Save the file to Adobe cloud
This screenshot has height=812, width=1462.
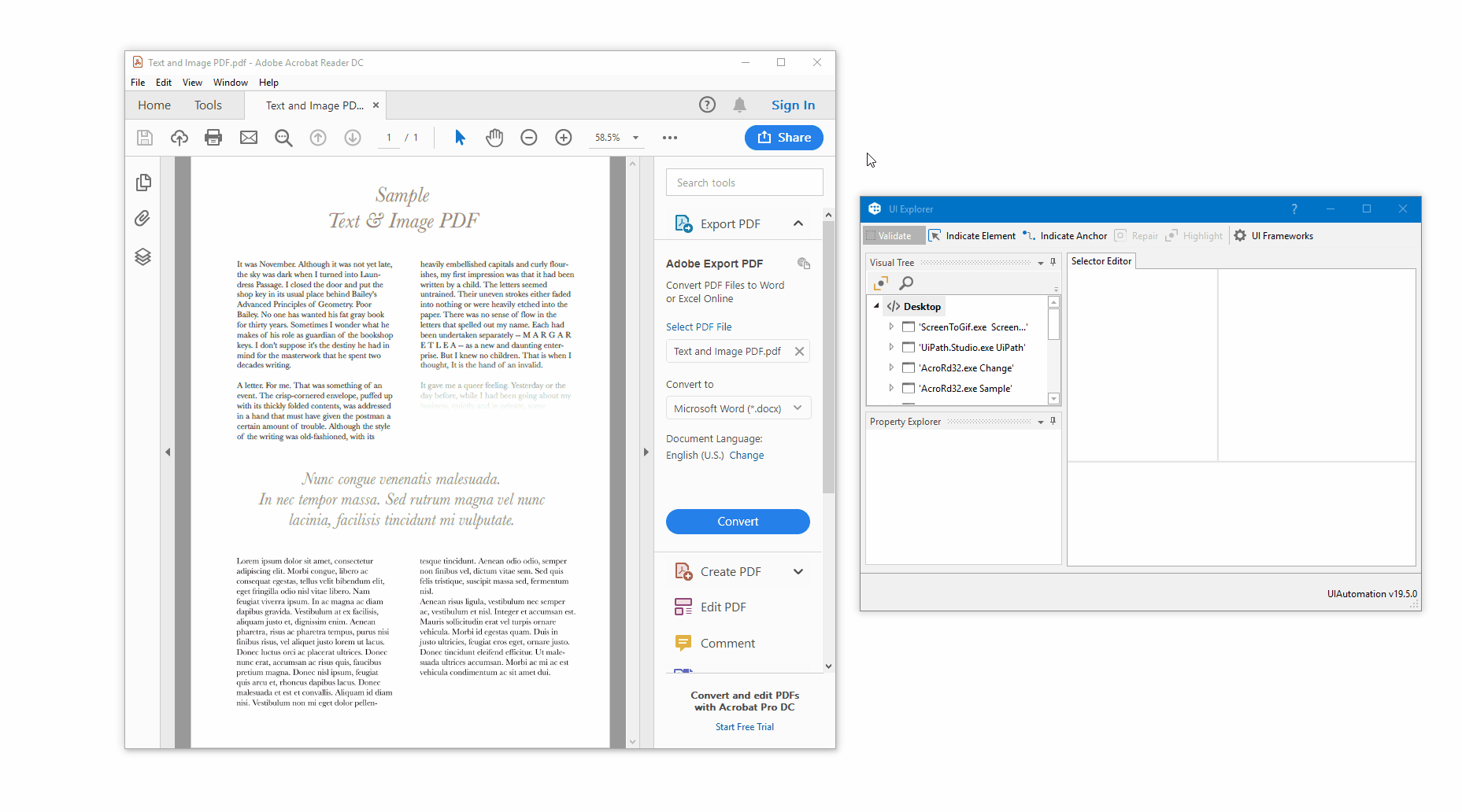(179, 137)
